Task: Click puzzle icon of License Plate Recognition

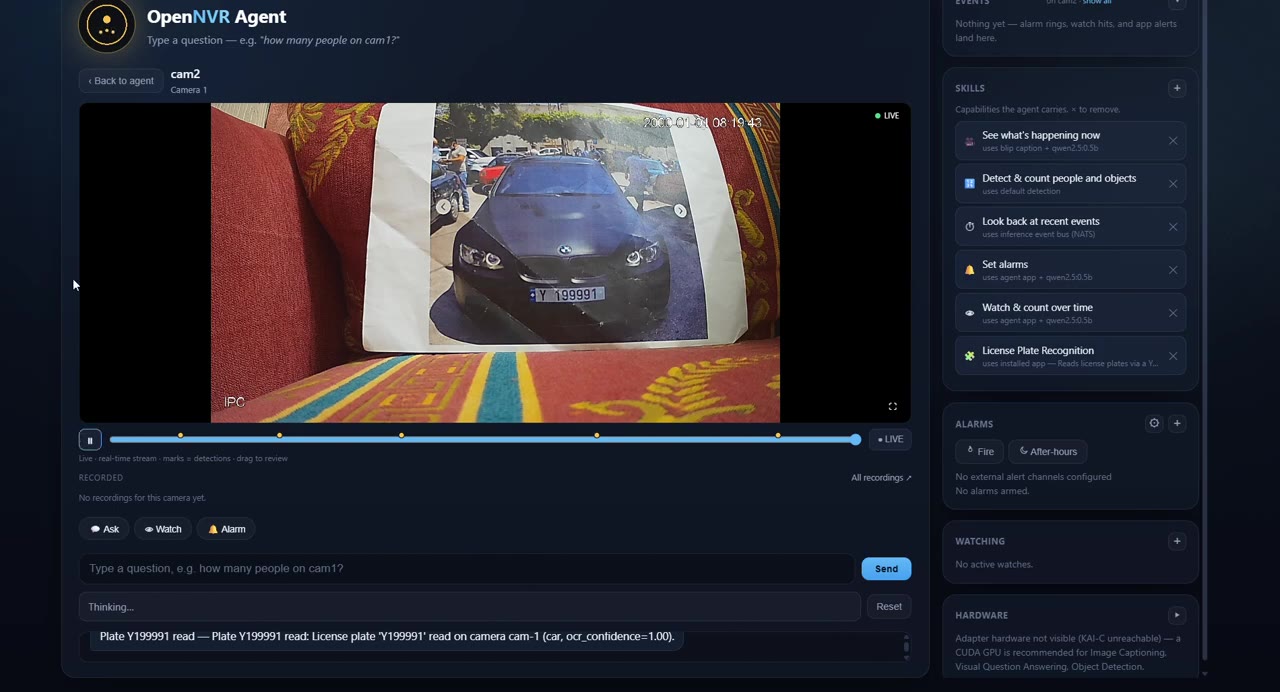Action: point(969,356)
